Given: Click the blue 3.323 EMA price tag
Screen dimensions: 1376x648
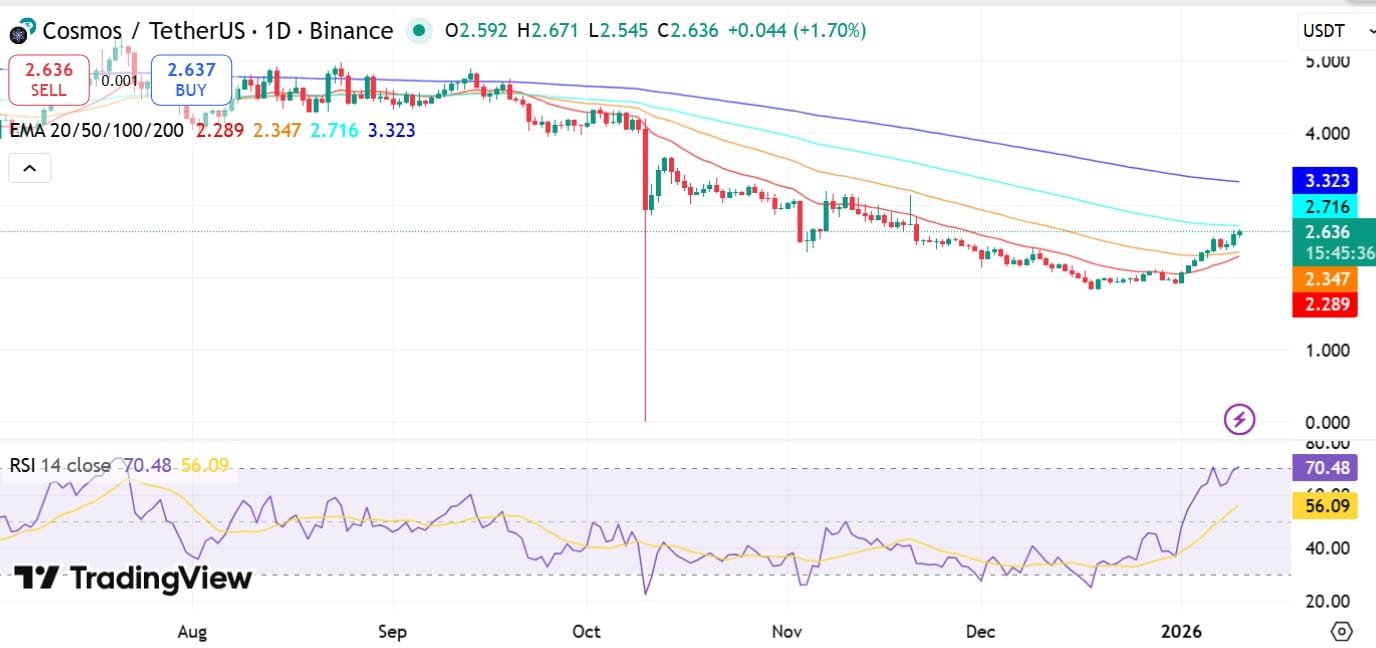Looking at the screenshot, I should point(1325,181).
